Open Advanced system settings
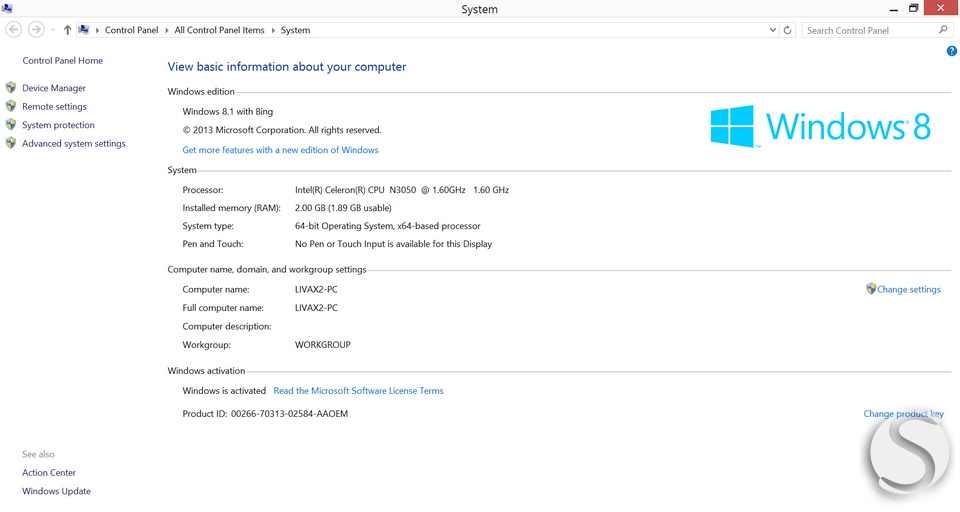Image resolution: width=960 pixels, height=512 pixels. [x=73, y=143]
